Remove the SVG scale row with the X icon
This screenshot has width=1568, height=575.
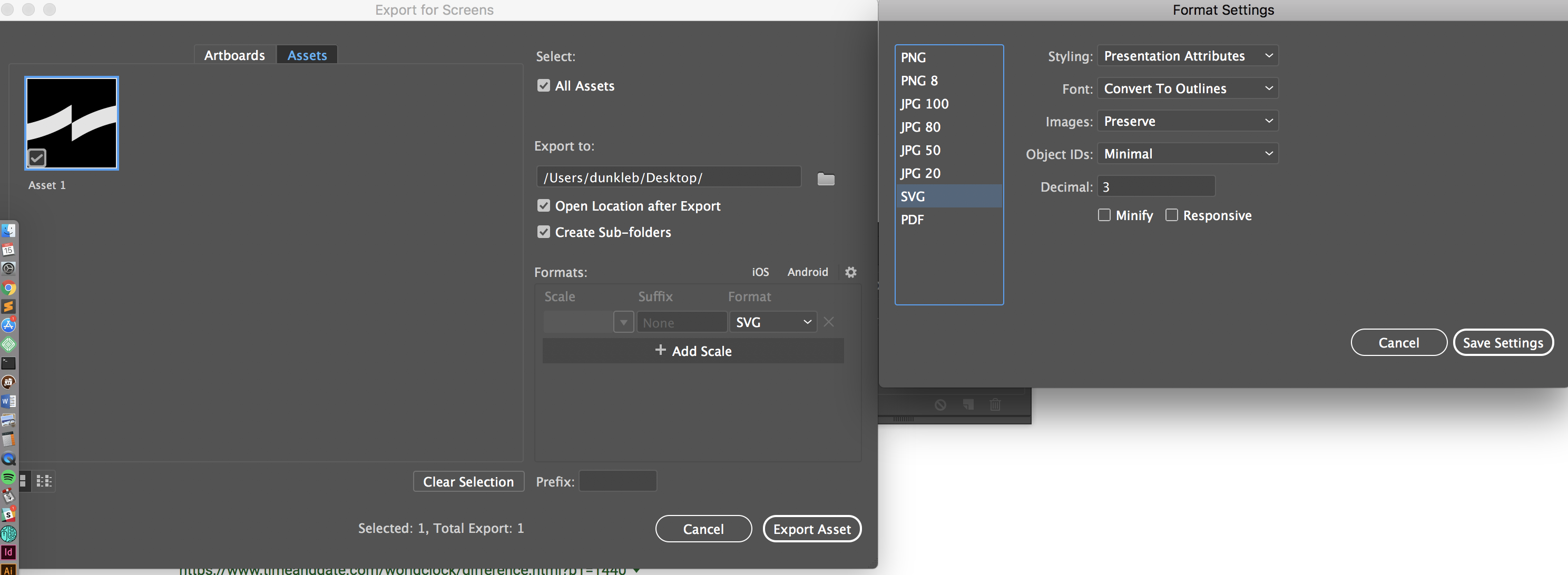(828, 322)
